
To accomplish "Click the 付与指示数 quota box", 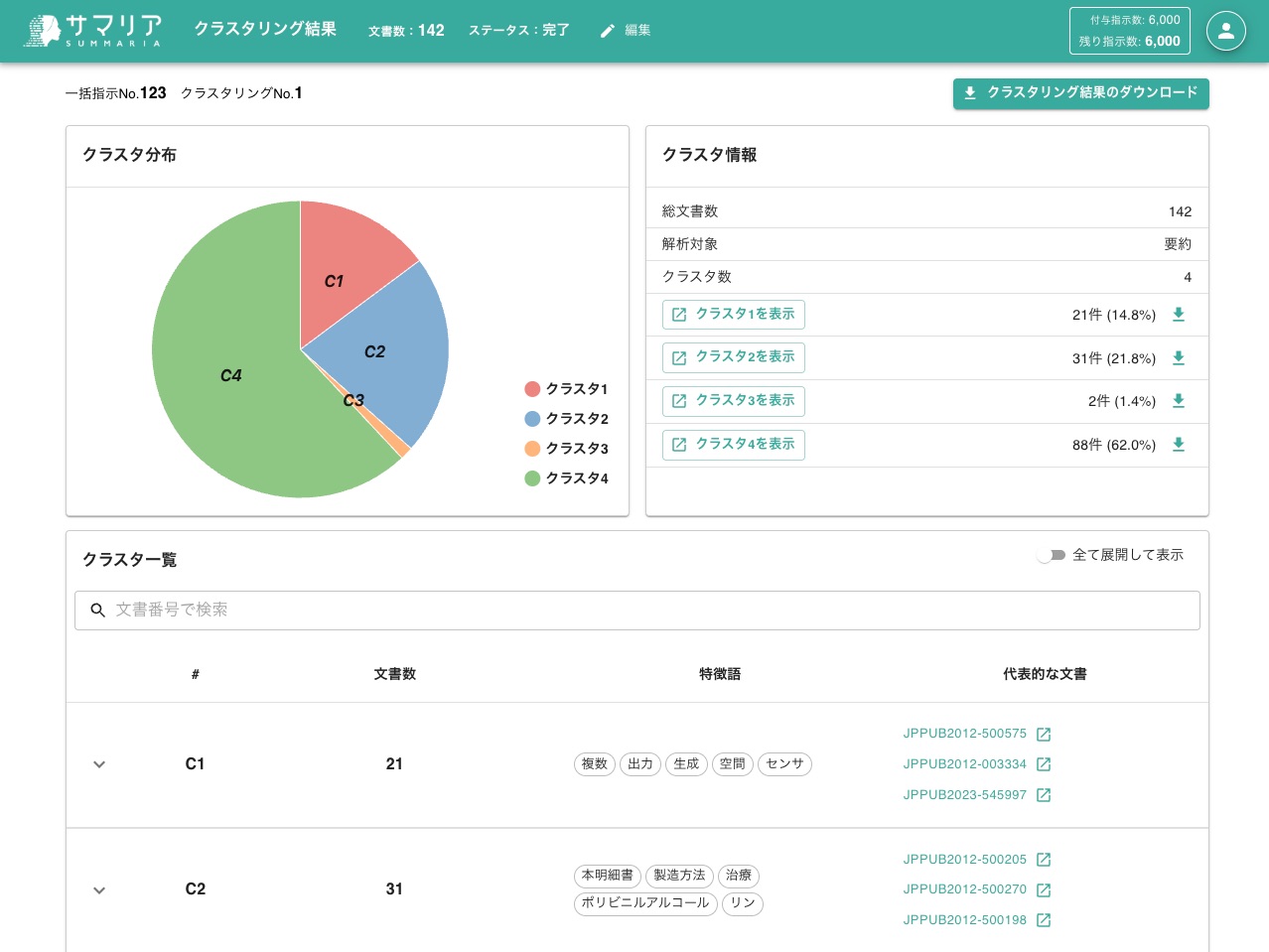I will click(x=1130, y=31).
